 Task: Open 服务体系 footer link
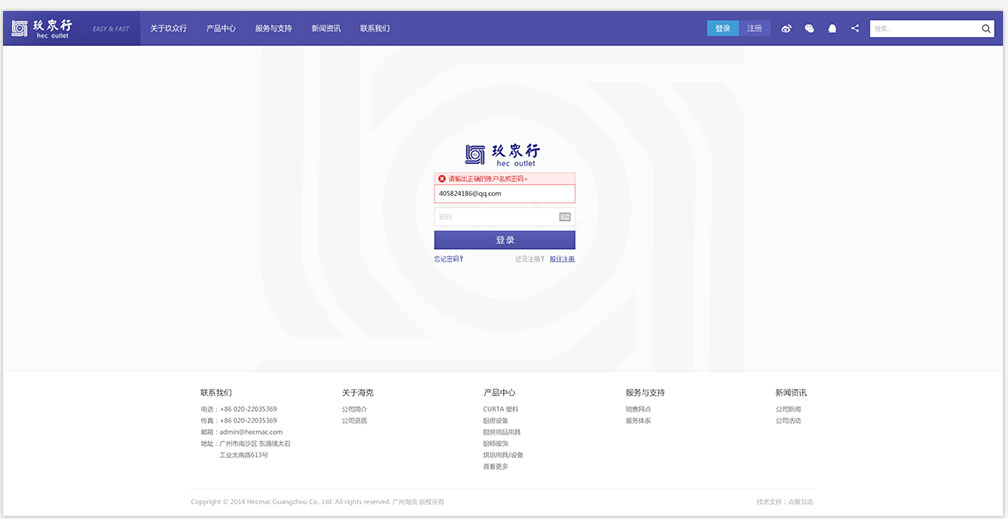638,421
